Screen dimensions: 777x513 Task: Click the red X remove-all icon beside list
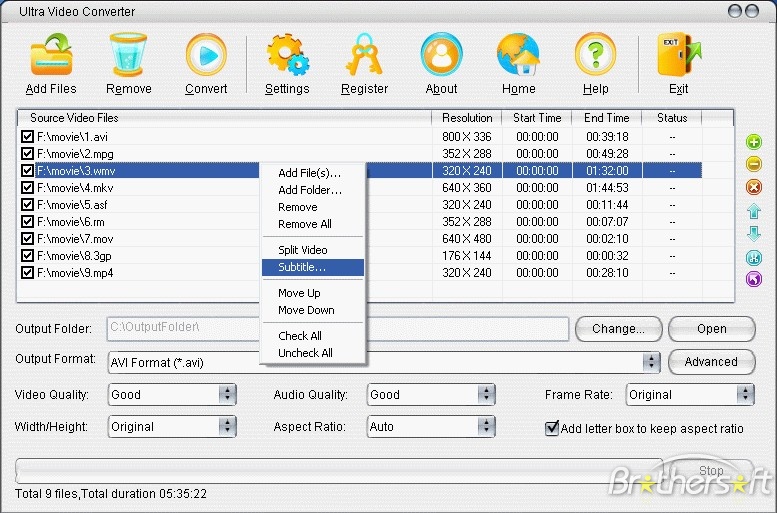coord(754,187)
